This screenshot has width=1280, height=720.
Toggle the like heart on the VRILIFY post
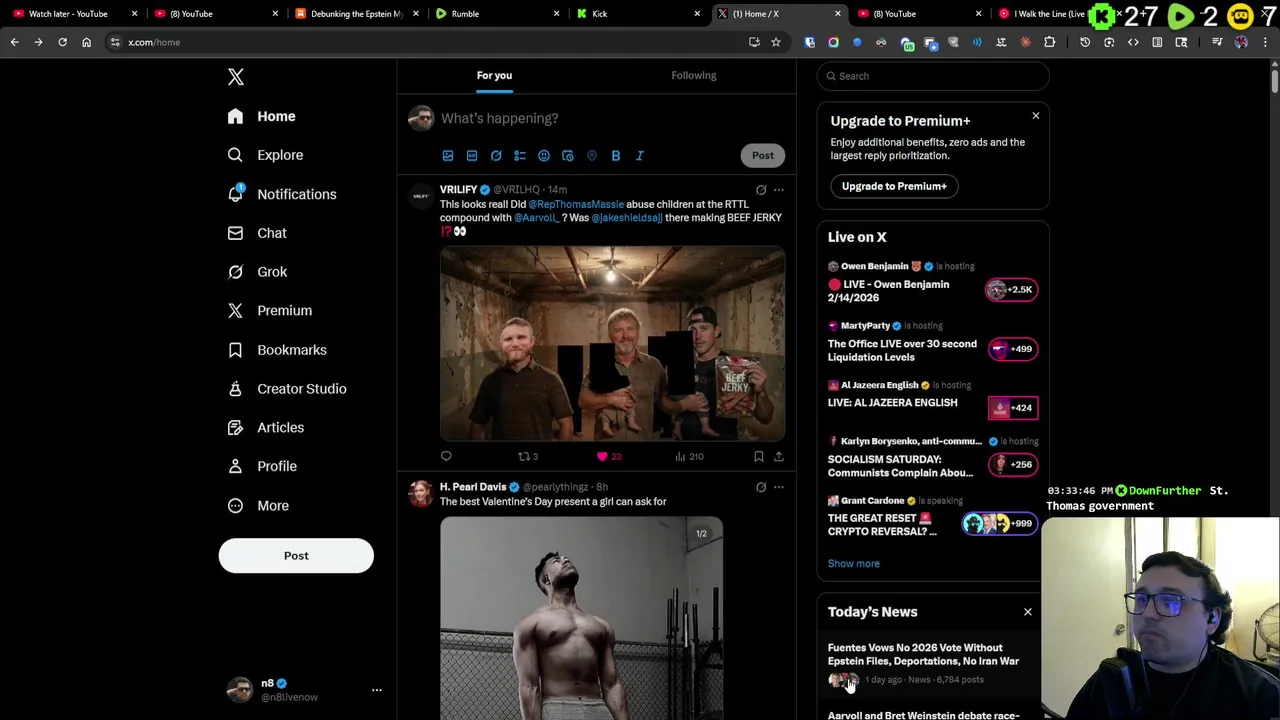point(608,457)
